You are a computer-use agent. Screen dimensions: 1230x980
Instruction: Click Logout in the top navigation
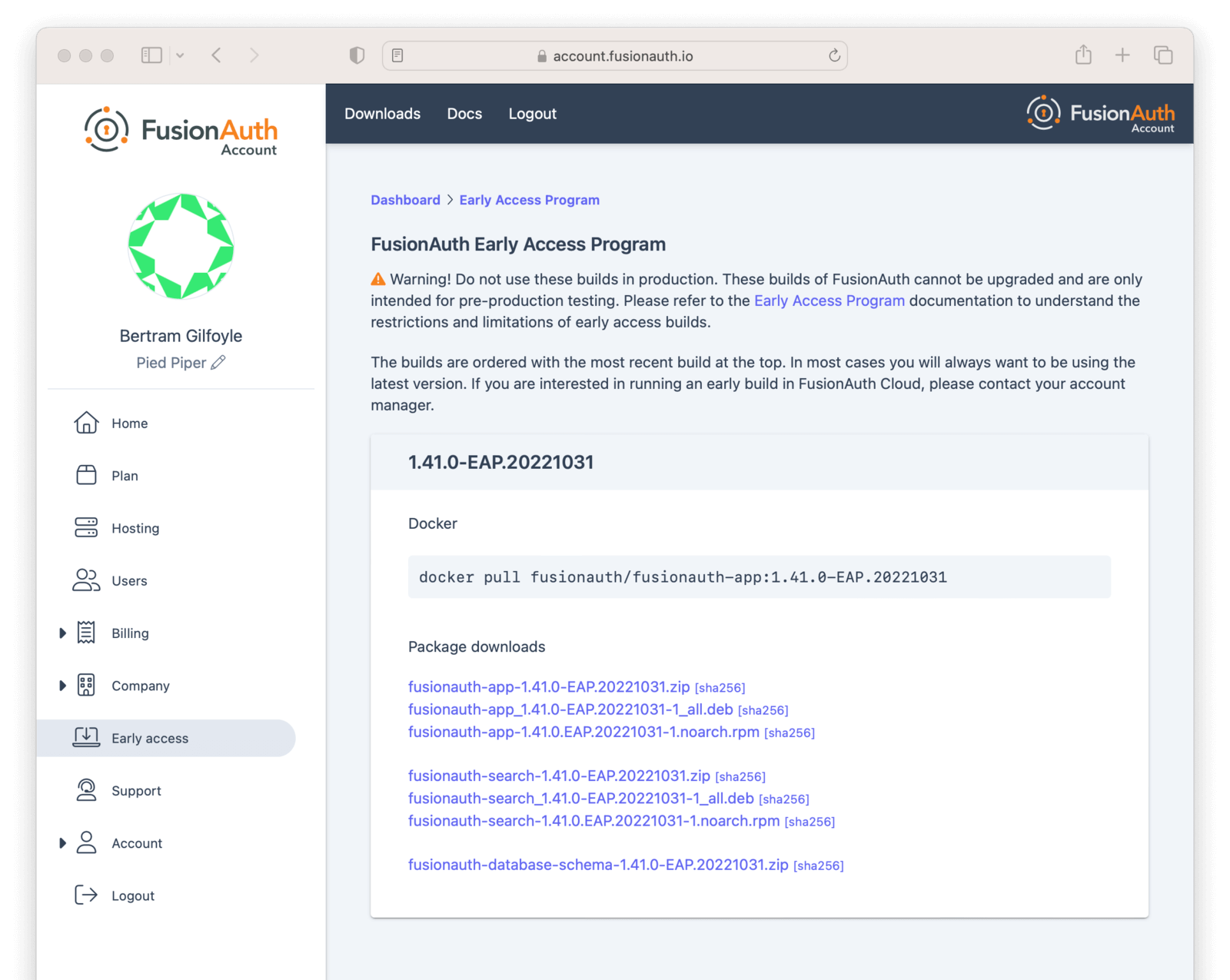coord(532,114)
